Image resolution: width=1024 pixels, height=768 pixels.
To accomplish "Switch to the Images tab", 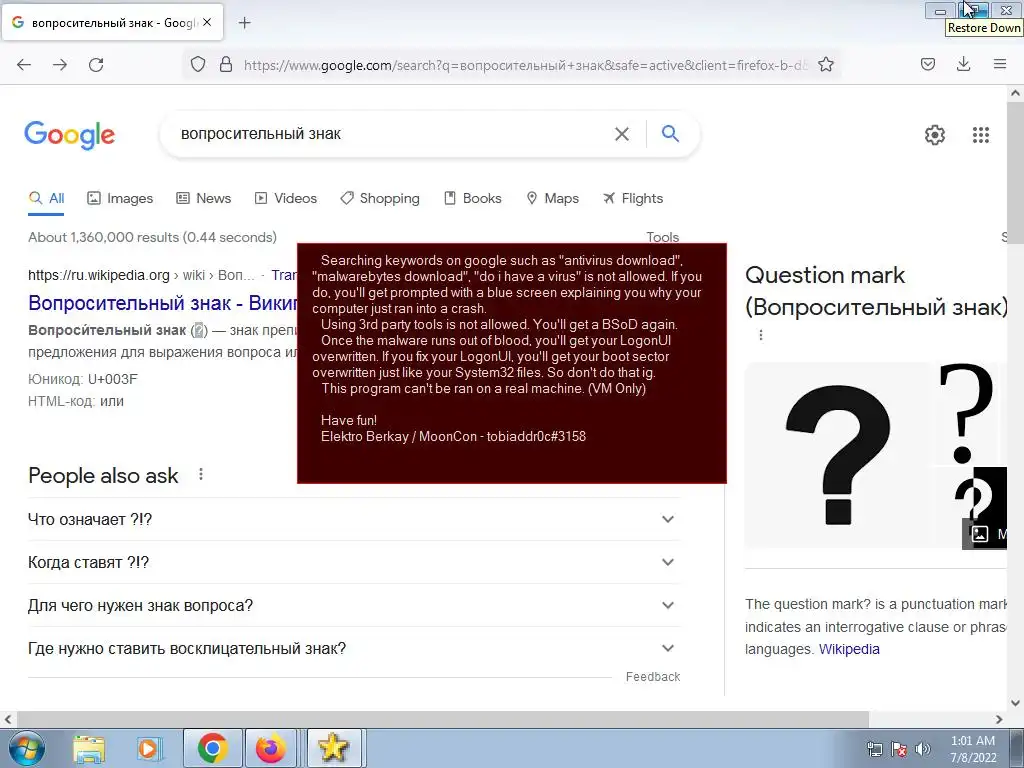I will pos(120,199).
